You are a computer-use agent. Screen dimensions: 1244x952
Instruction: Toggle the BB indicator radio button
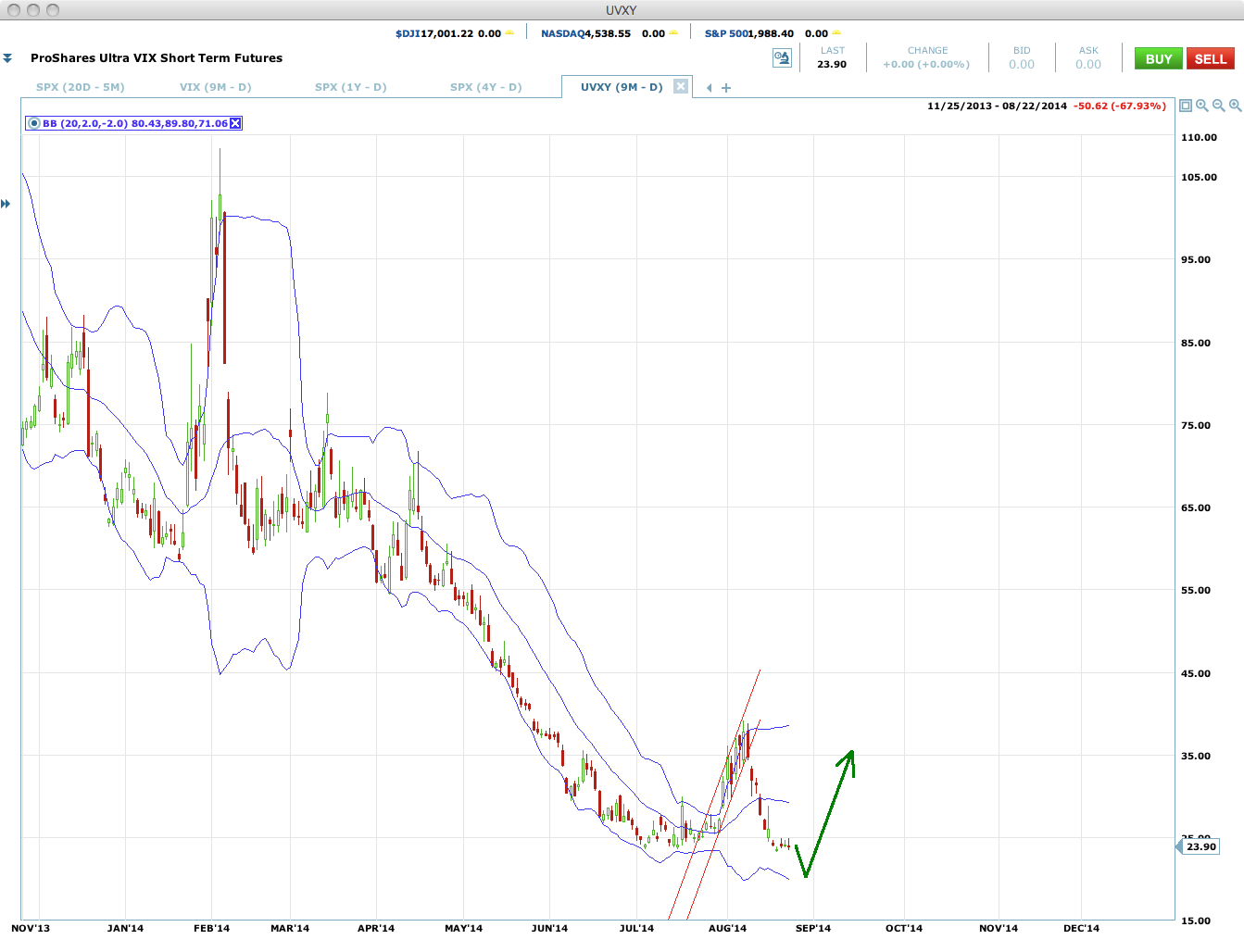pos(34,123)
